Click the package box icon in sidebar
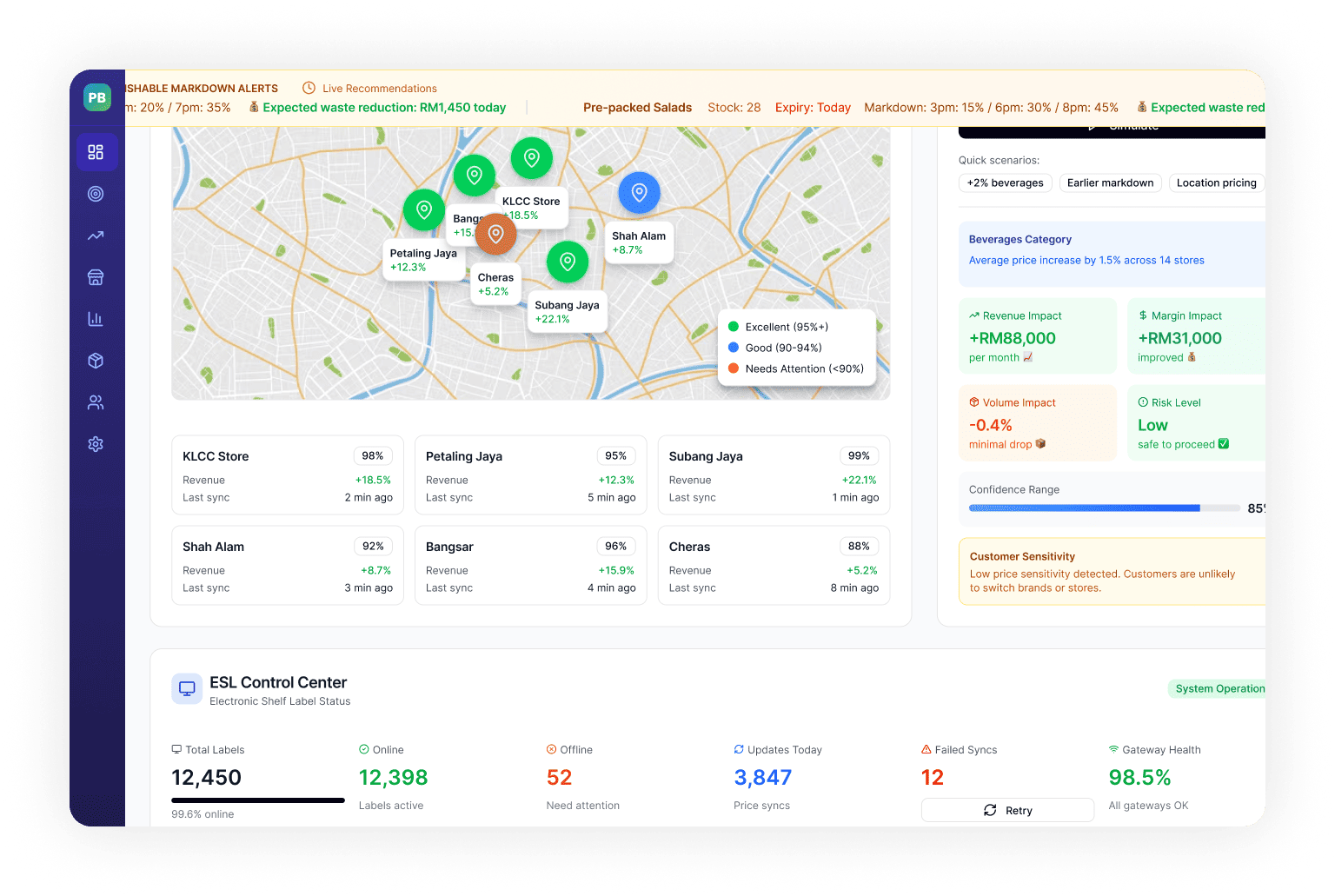Image resolution: width=1335 pixels, height=896 pixels. (96, 361)
